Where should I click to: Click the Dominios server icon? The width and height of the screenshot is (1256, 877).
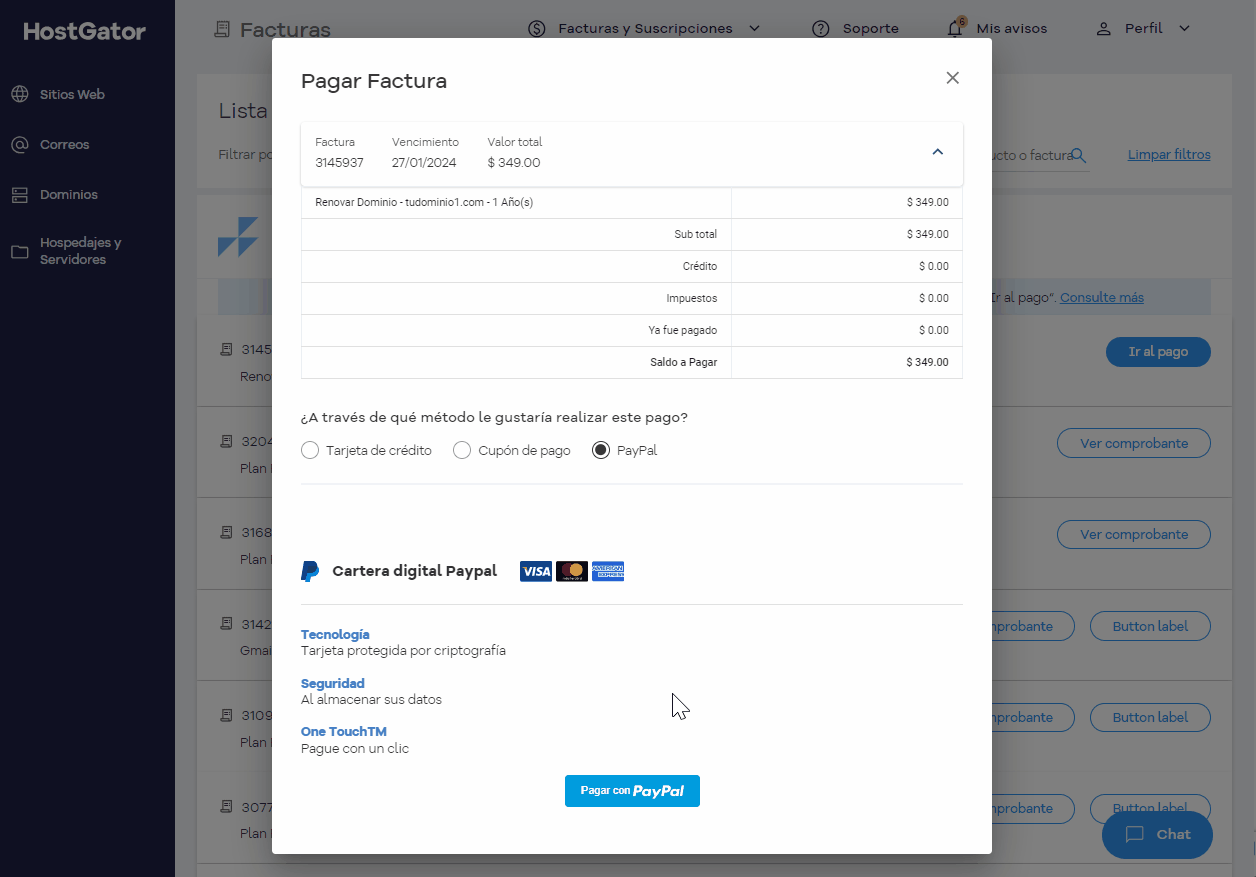click(20, 195)
